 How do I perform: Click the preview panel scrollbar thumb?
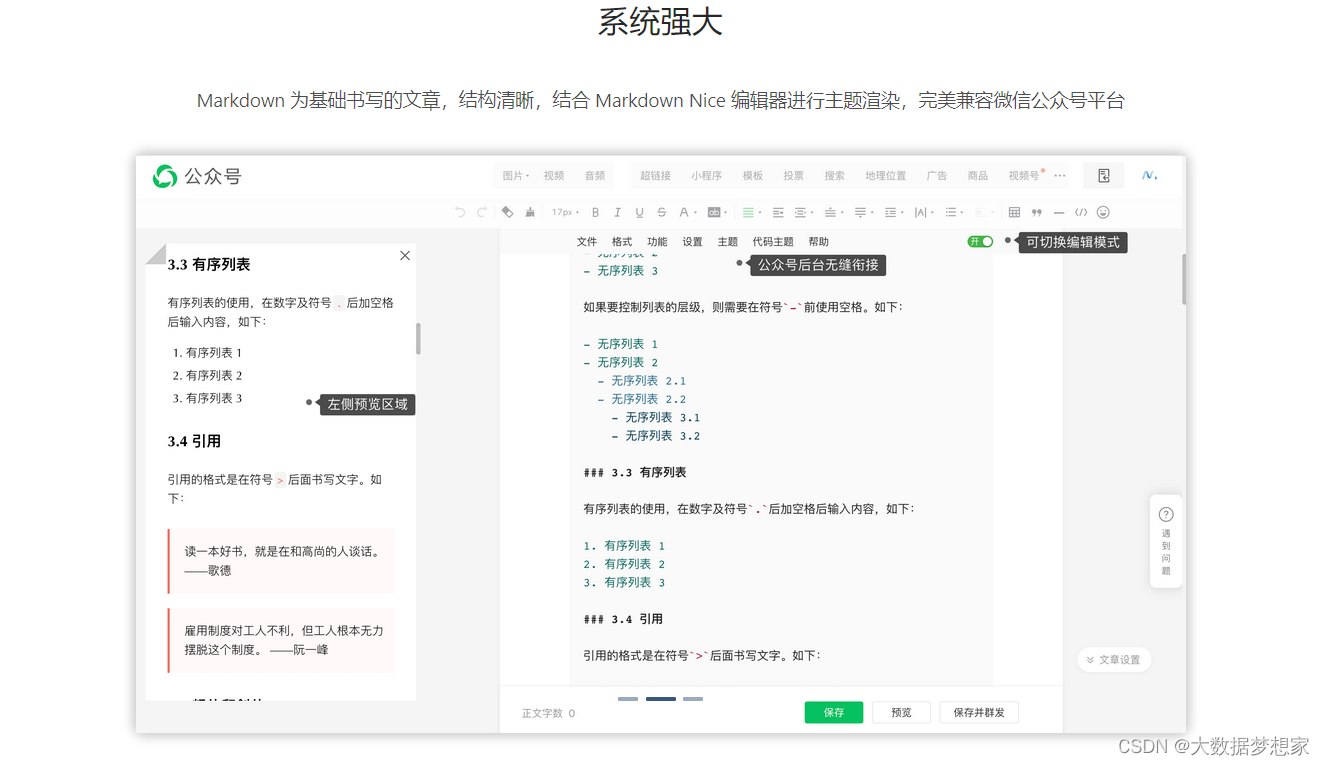pyautogui.click(x=418, y=338)
